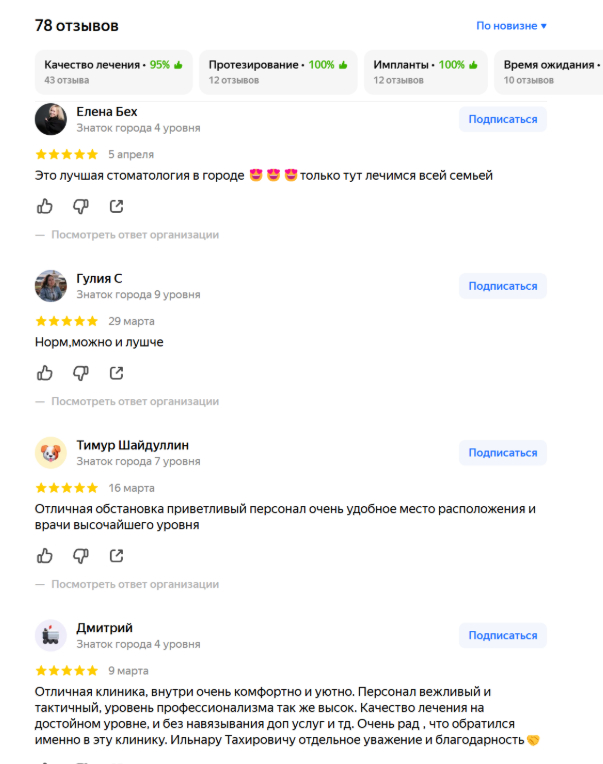603x764 pixels.
Task: Subscribe to Елена Бех via Подписаться
Action: click(x=503, y=119)
